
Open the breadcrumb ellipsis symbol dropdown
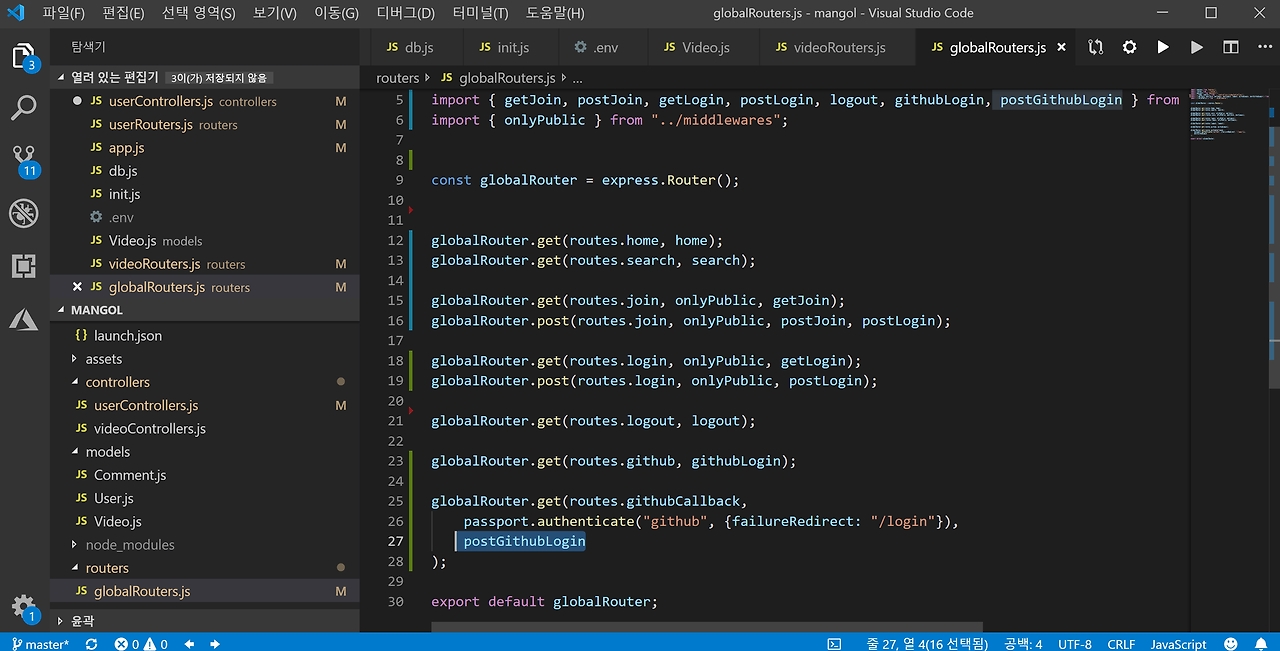tap(577, 78)
